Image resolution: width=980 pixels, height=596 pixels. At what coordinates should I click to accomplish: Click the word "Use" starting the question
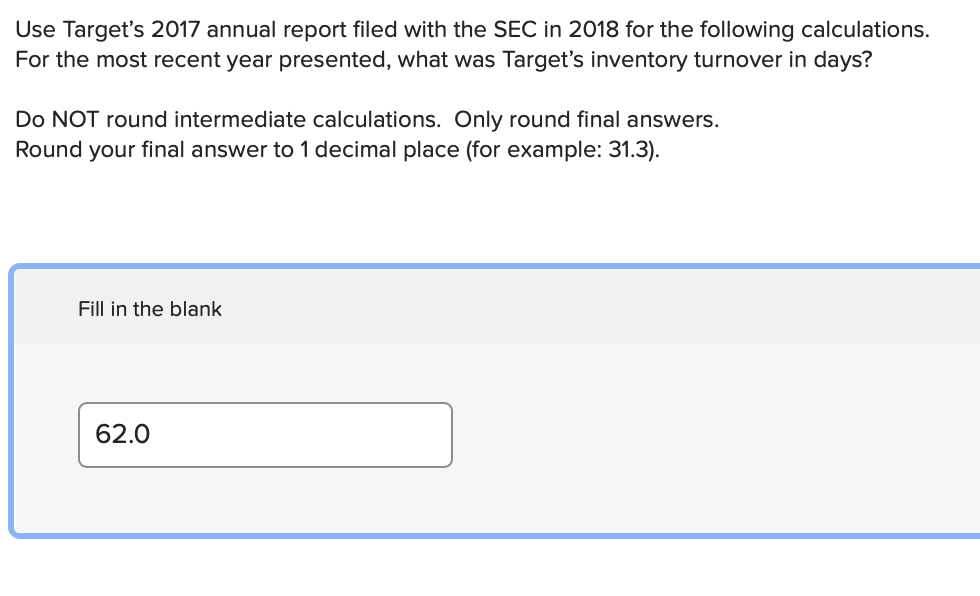click(35, 29)
